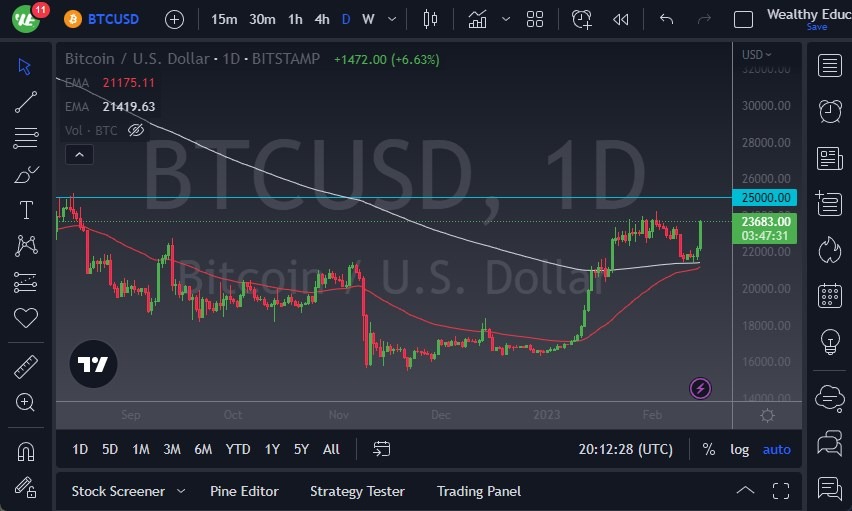This screenshot has height=511, width=852.
Task: Toggle log scale mode
Action: [739, 450]
